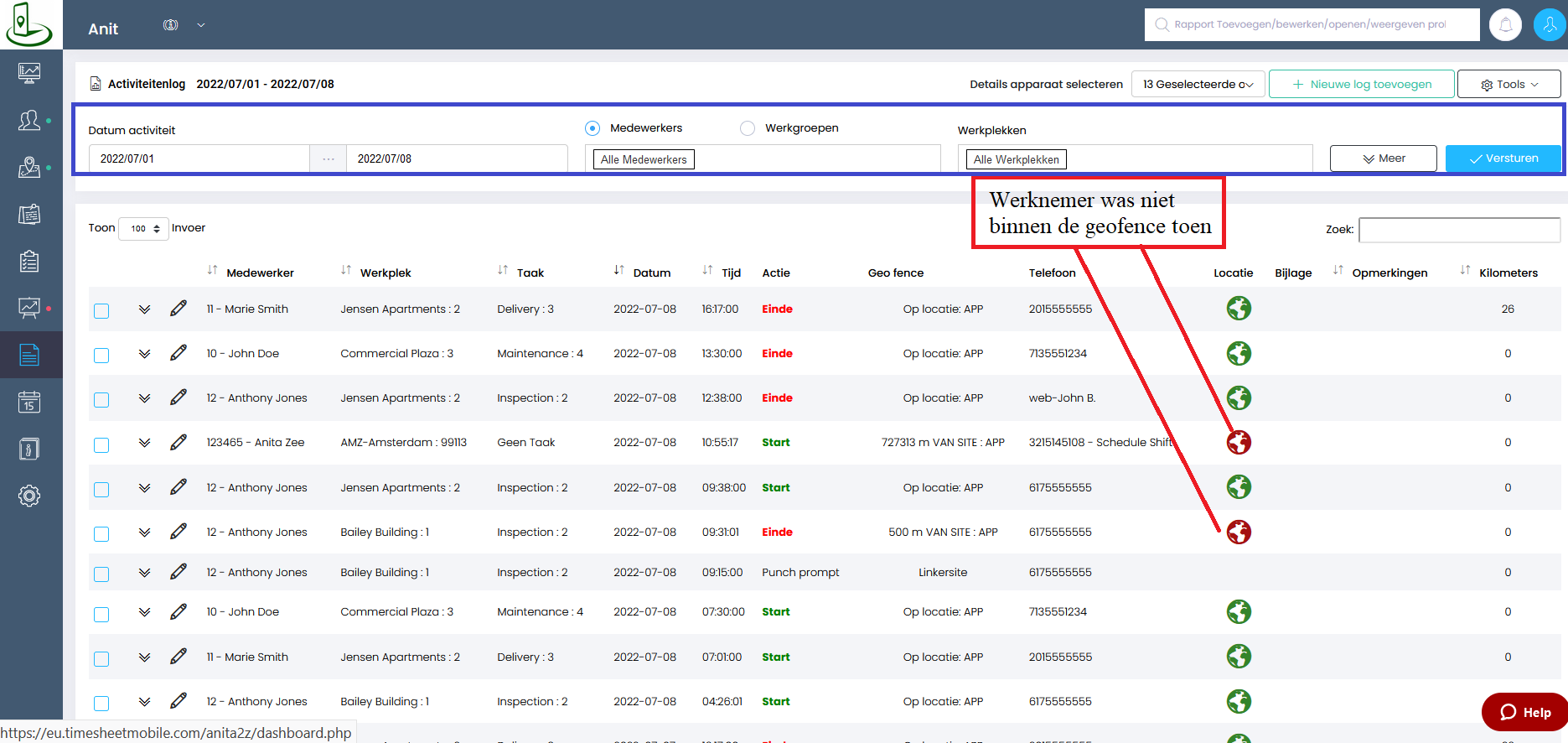1568x743 pixels.
Task: Select the Werkgroepen radio button
Action: [748, 128]
